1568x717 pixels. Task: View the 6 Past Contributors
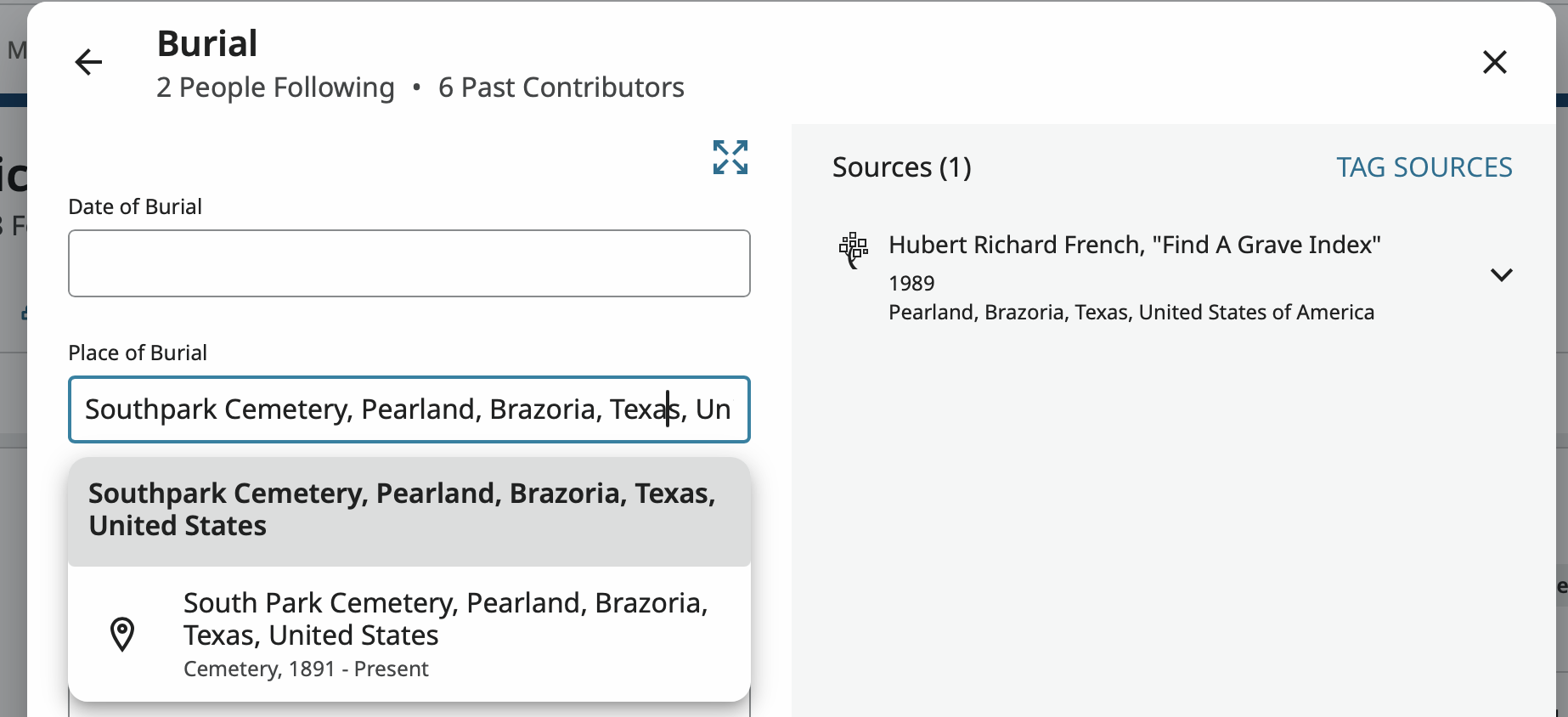pos(561,88)
